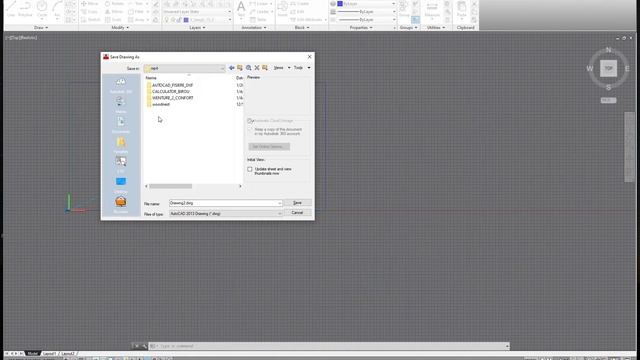The width and height of the screenshot is (640, 360).
Task: Click the Paste icon in Clipboard panel
Action: pyautogui.click(x=462, y=9)
